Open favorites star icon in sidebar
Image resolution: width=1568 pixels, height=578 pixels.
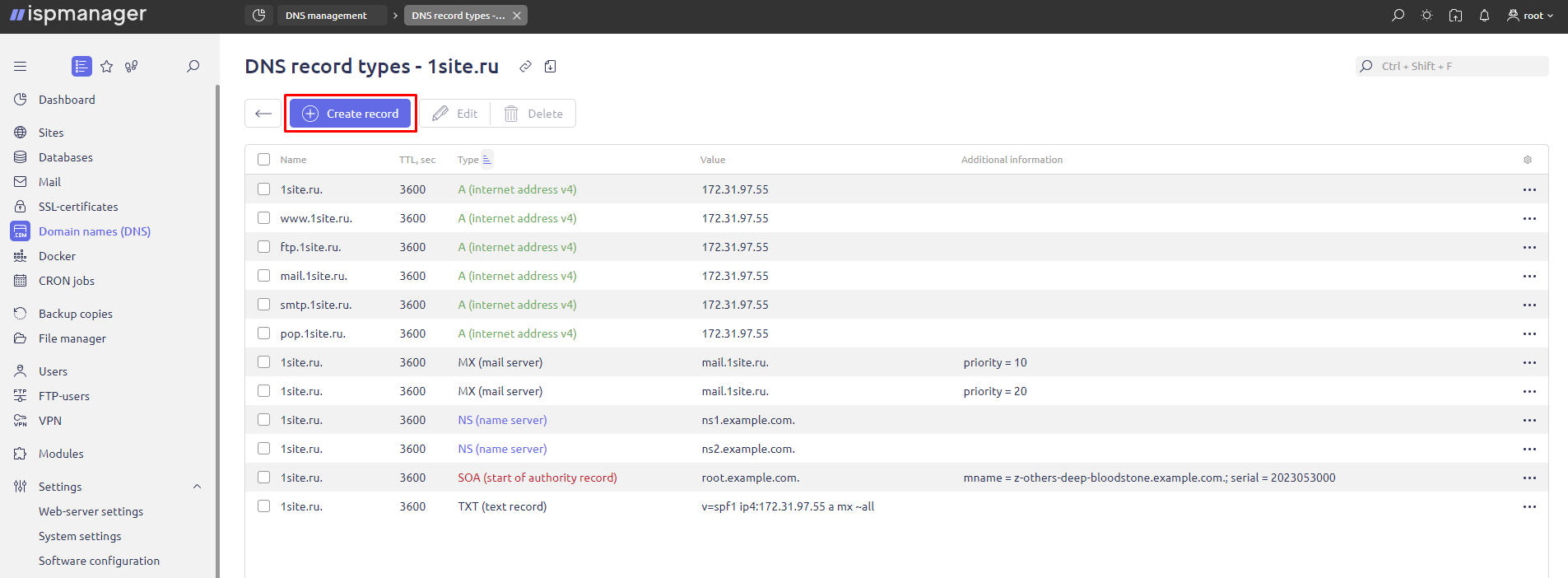click(x=107, y=66)
